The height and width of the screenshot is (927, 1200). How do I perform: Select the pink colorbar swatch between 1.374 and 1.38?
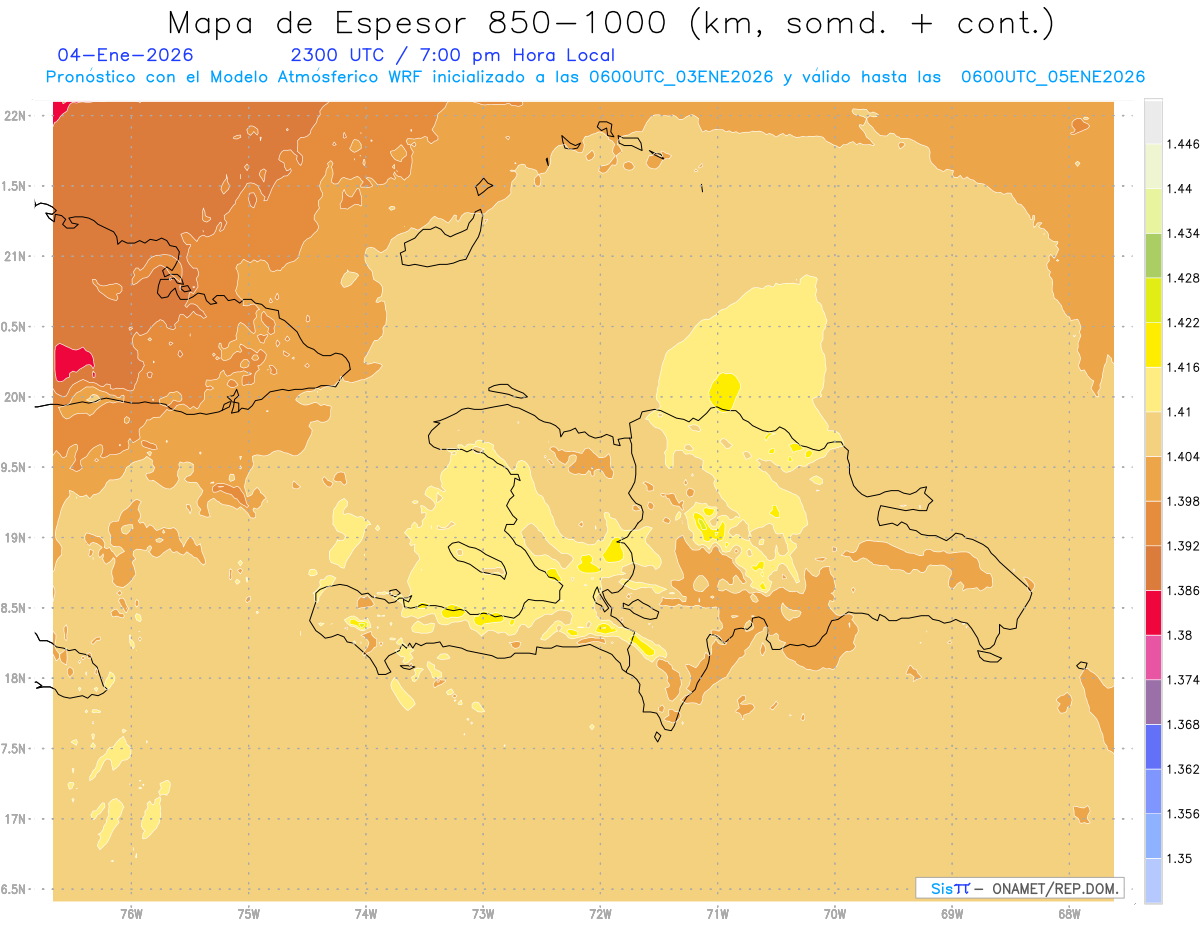click(1153, 657)
